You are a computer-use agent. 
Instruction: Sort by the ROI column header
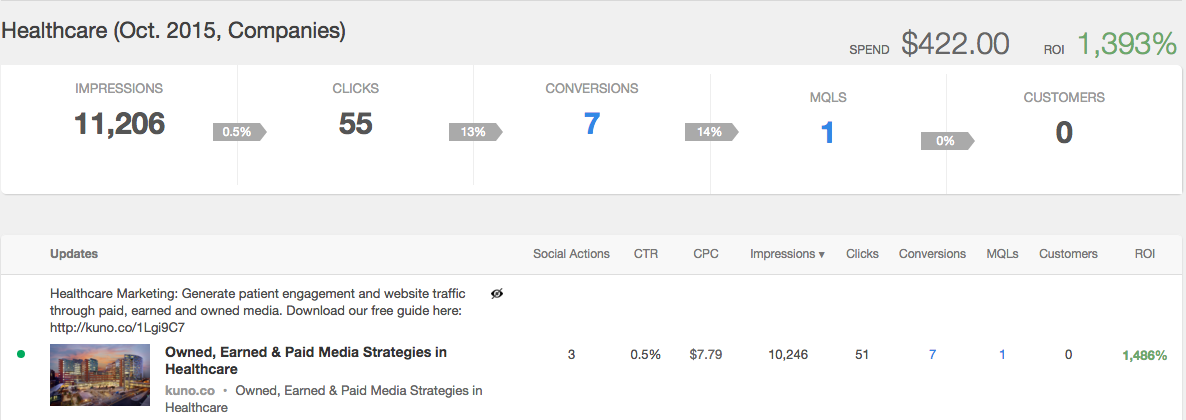coord(1144,254)
